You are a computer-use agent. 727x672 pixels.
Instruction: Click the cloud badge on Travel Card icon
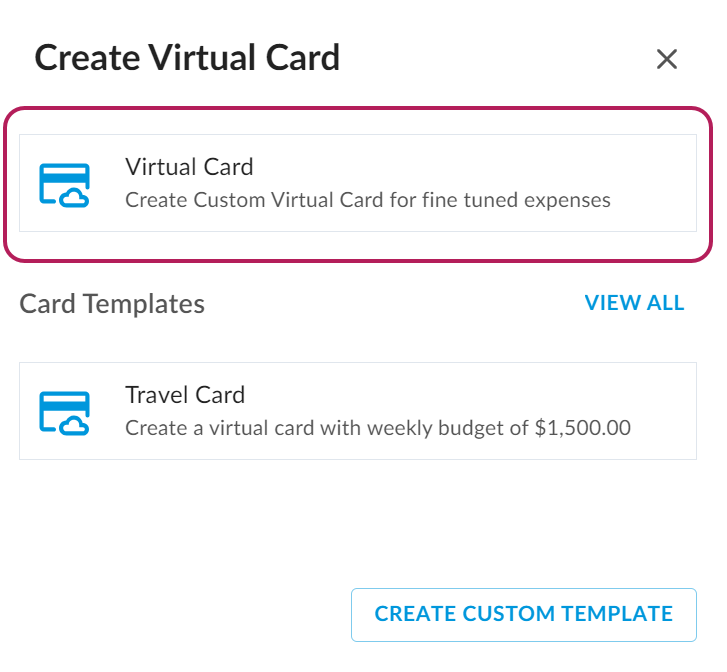click(x=75, y=427)
